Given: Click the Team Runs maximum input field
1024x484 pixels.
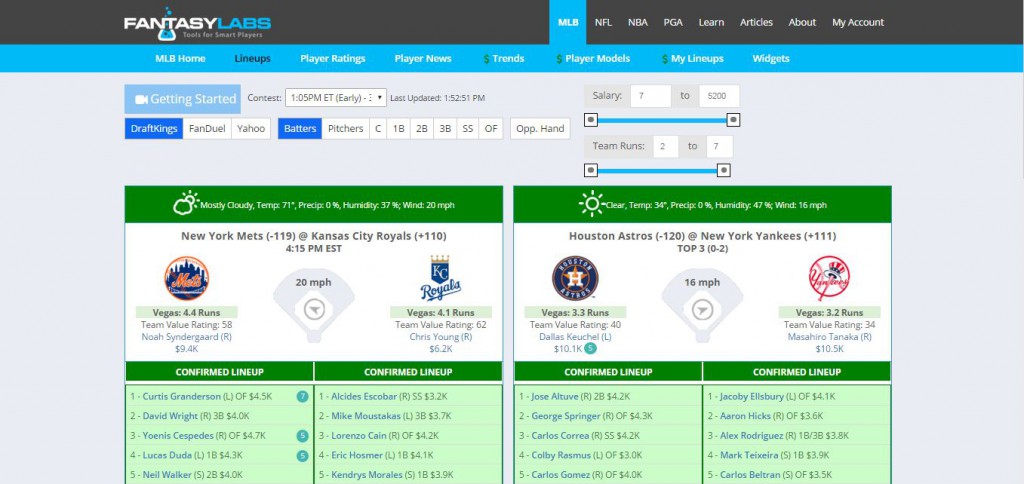Looking at the screenshot, I should 719,146.
